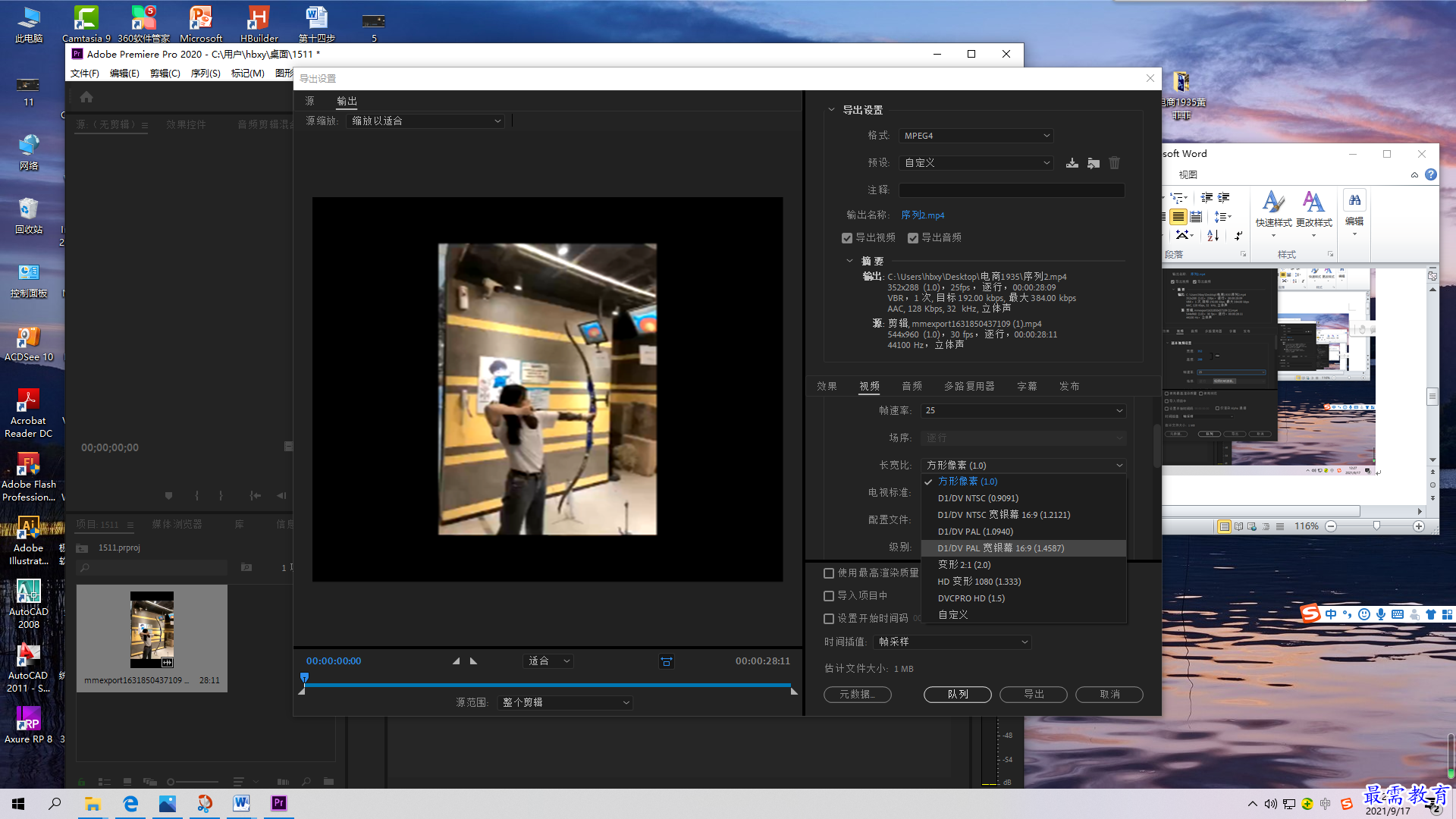Click the Word help question mark icon

coord(1430,174)
